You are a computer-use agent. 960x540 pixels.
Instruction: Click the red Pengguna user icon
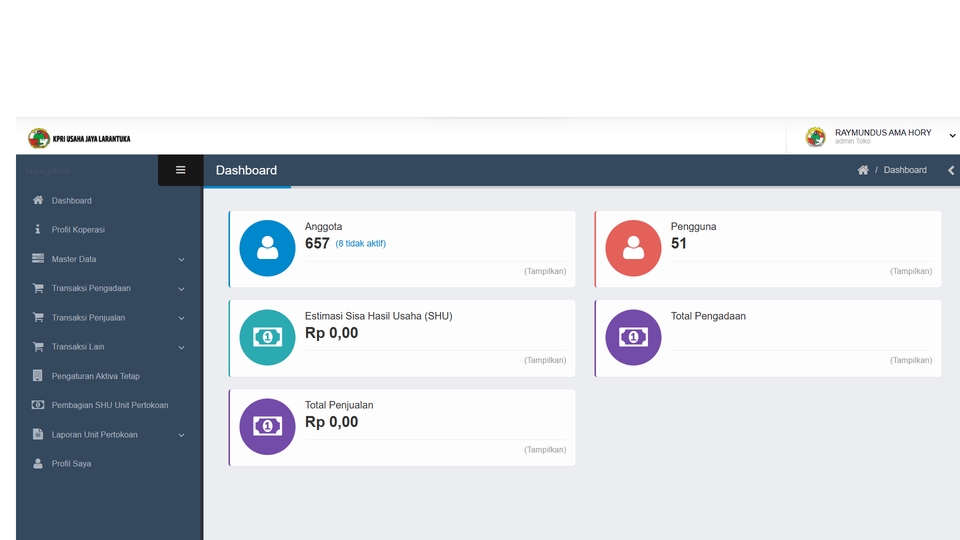click(x=633, y=248)
